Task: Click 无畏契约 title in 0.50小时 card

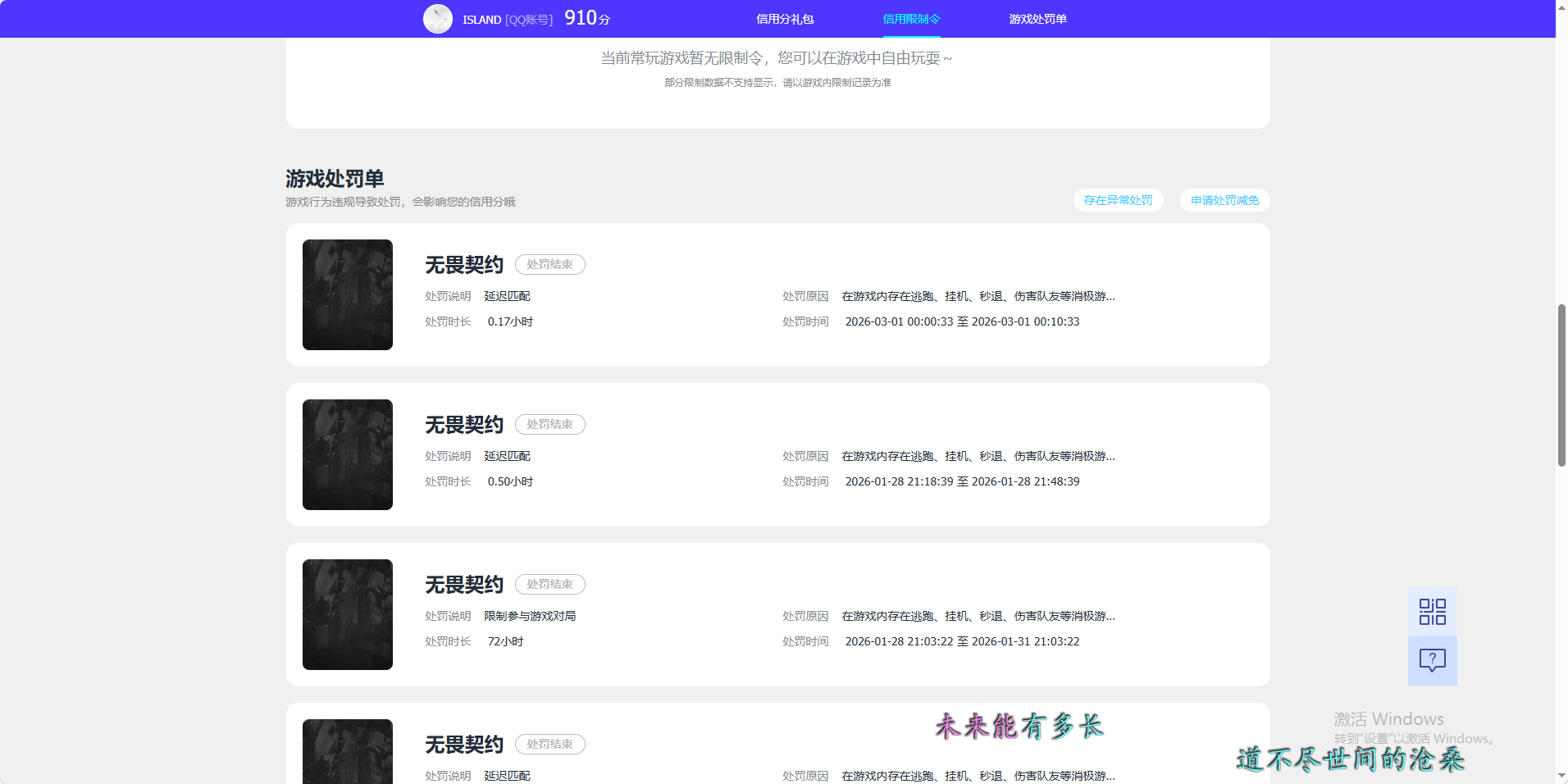Action: 464,425
